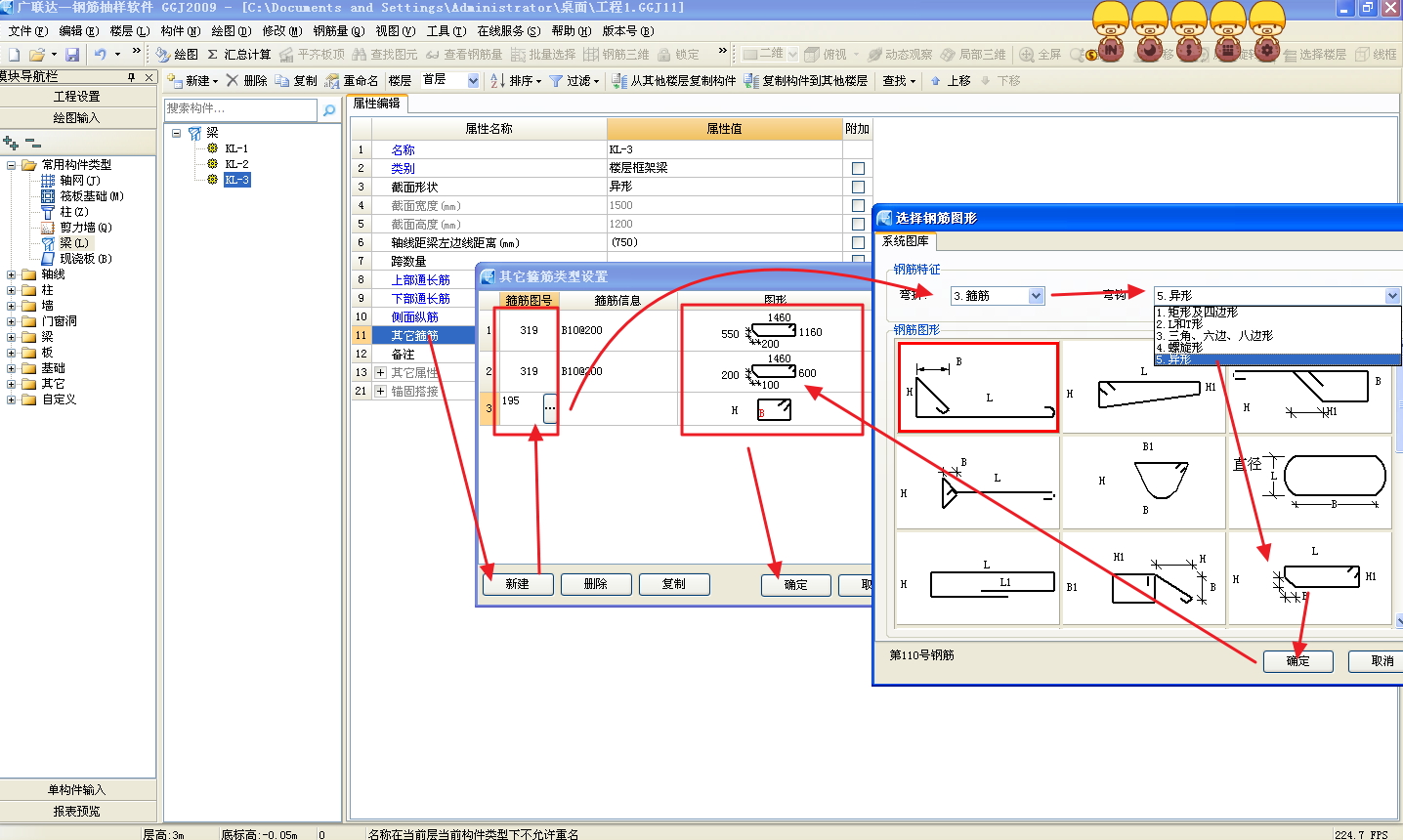Viewport: 1403px width, 840px height.
Task: Switch to 属性编辑 tab
Action: 377,104
